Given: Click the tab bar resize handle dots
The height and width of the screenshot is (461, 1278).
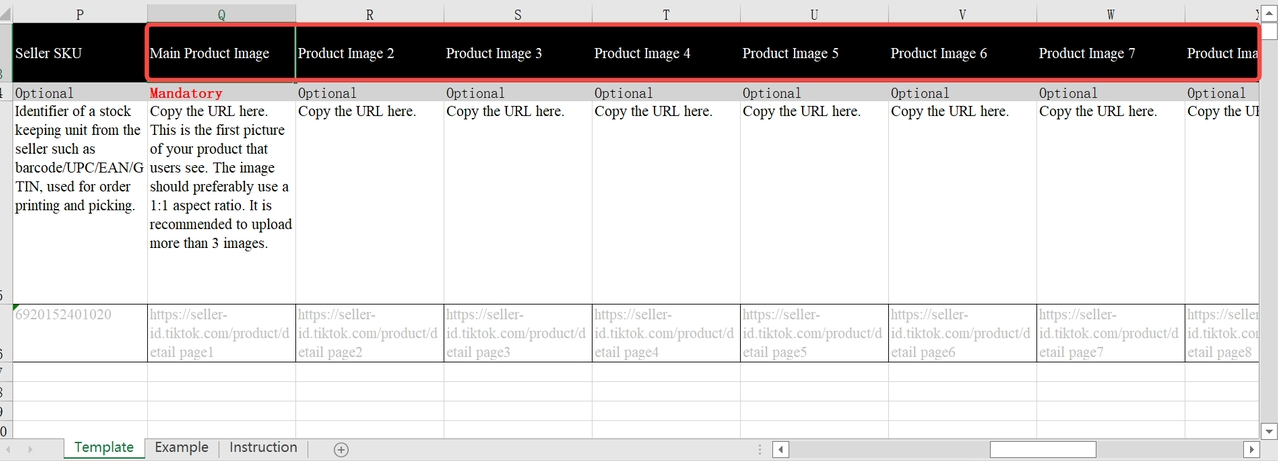Looking at the screenshot, I should tap(762, 449).
